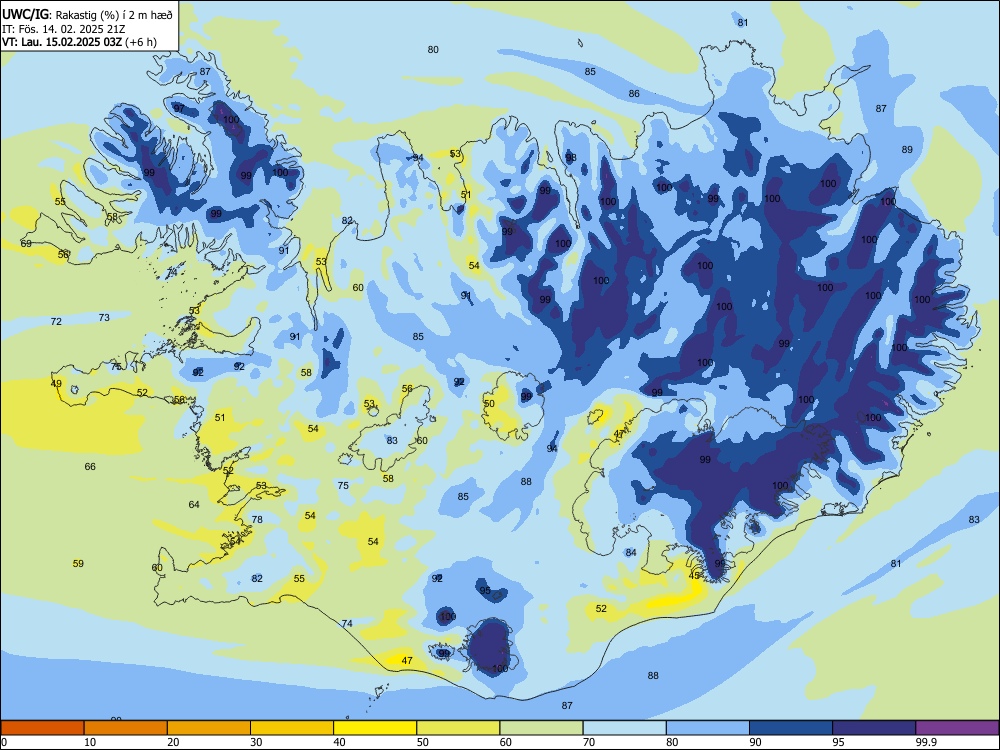The width and height of the screenshot is (1000, 750).
Task: Click the humidity value '78' near Reykjavík
Action: point(257,520)
